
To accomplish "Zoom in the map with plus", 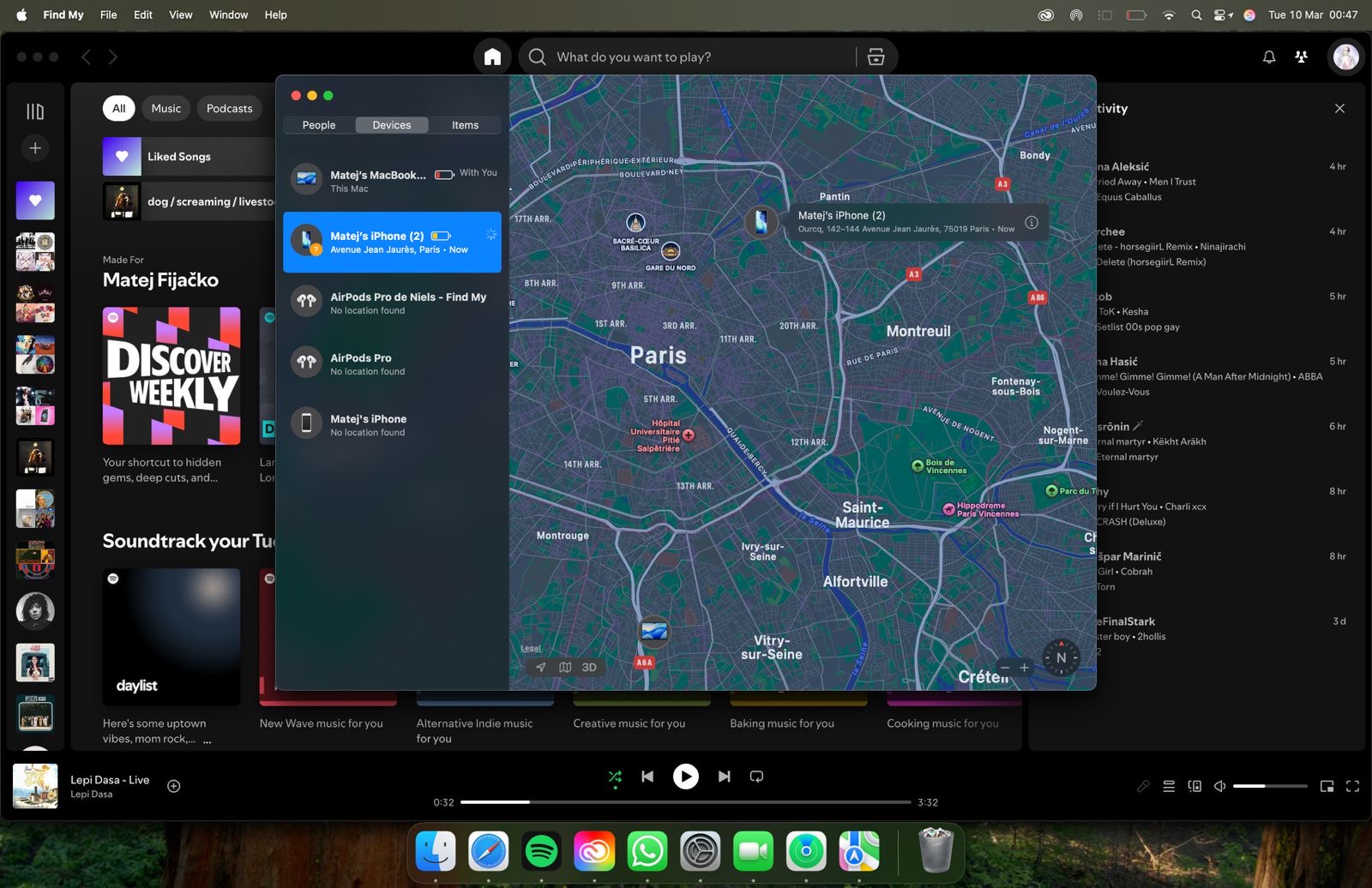I will 1024,668.
